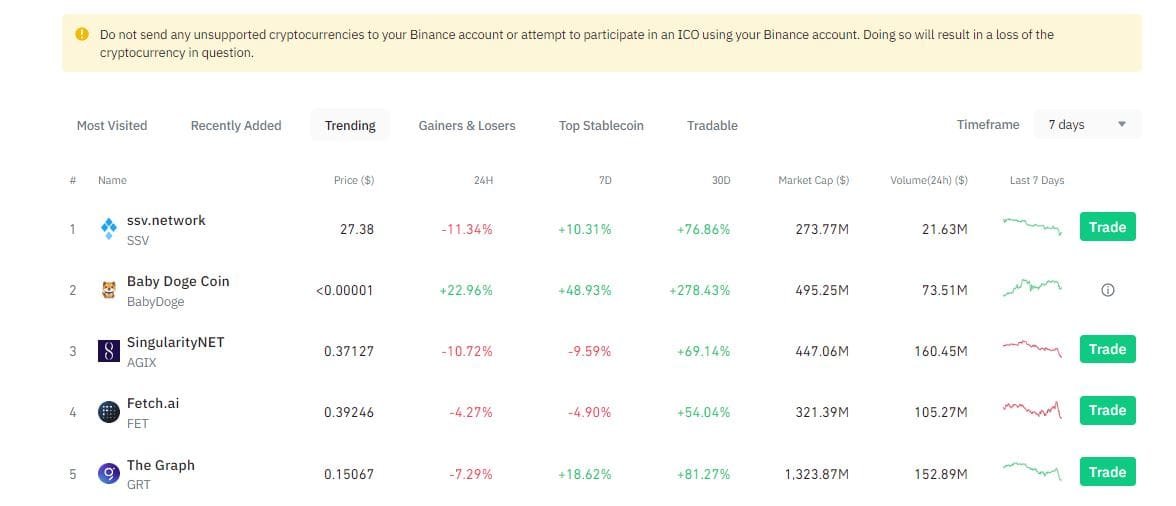The height and width of the screenshot is (506, 1176).
Task: Click the Fetch.ai coin logo icon
Action: (x=109, y=412)
